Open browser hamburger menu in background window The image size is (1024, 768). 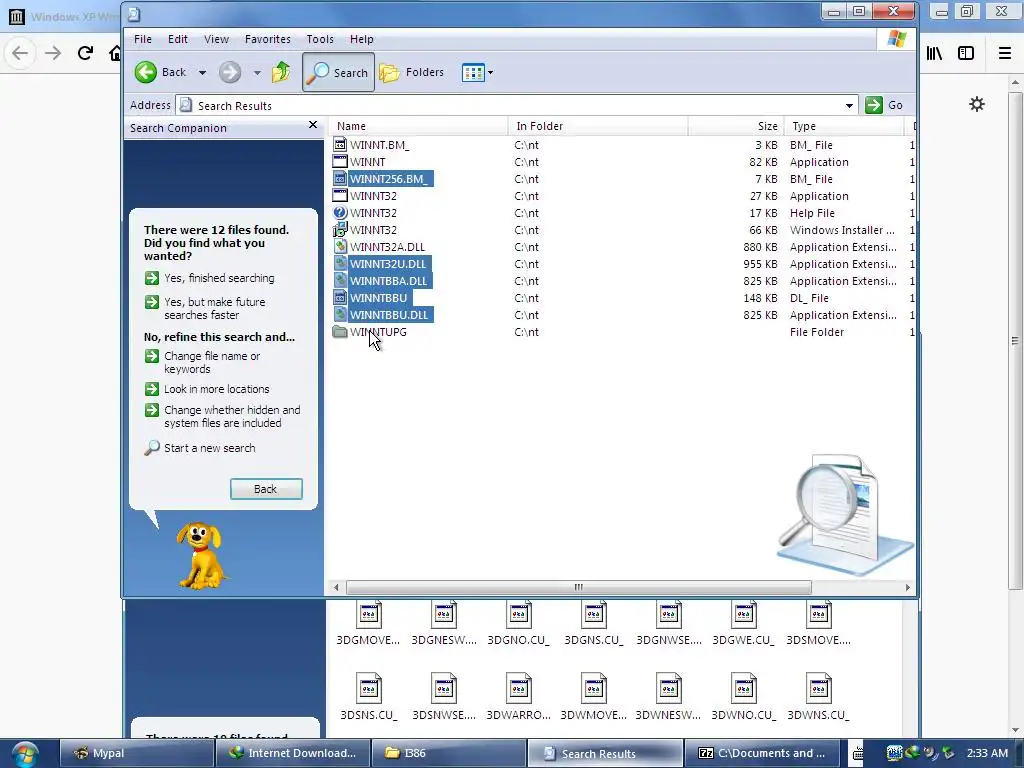1005,53
